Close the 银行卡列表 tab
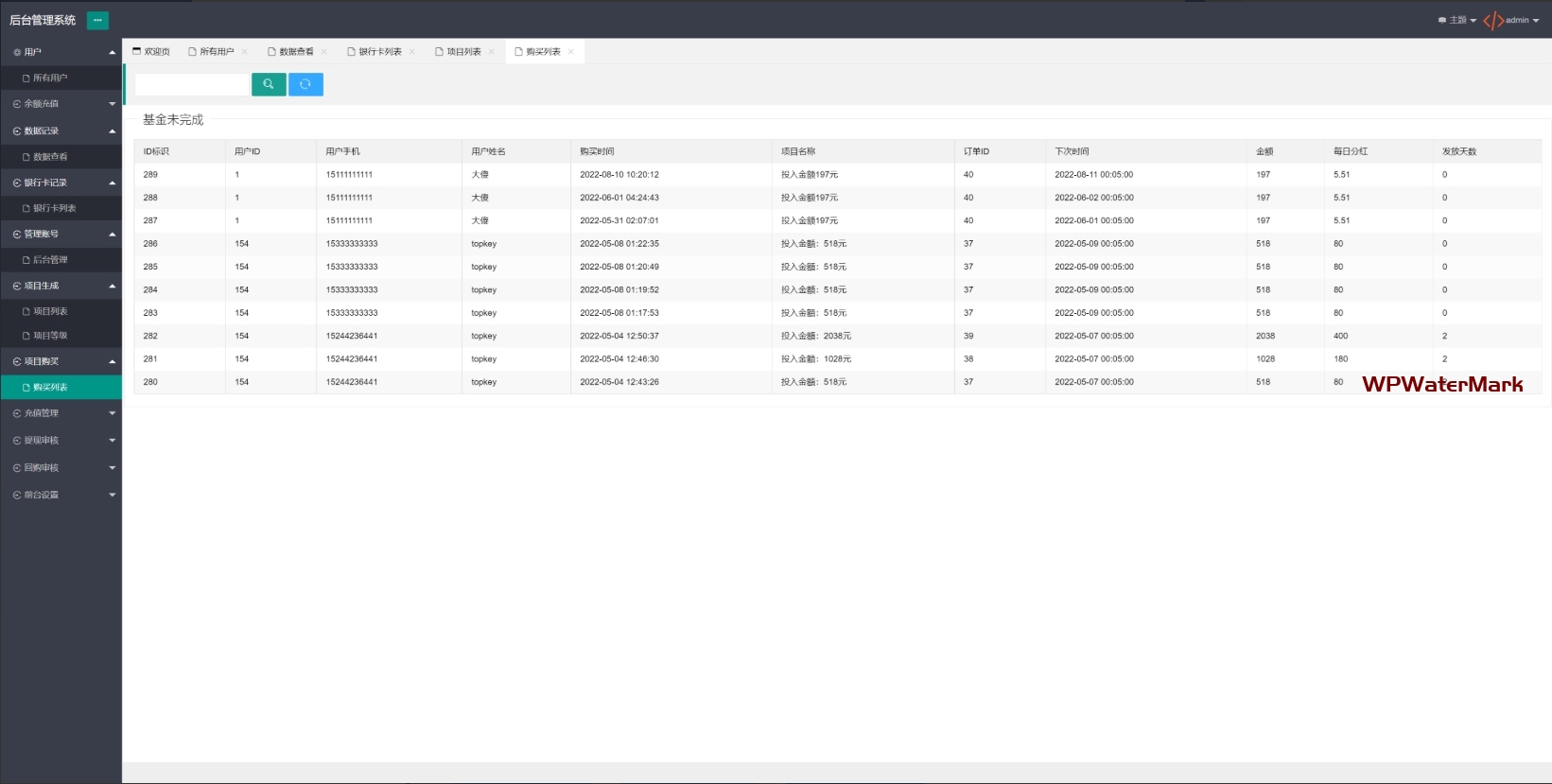The height and width of the screenshot is (784, 1552). point(412,52)
